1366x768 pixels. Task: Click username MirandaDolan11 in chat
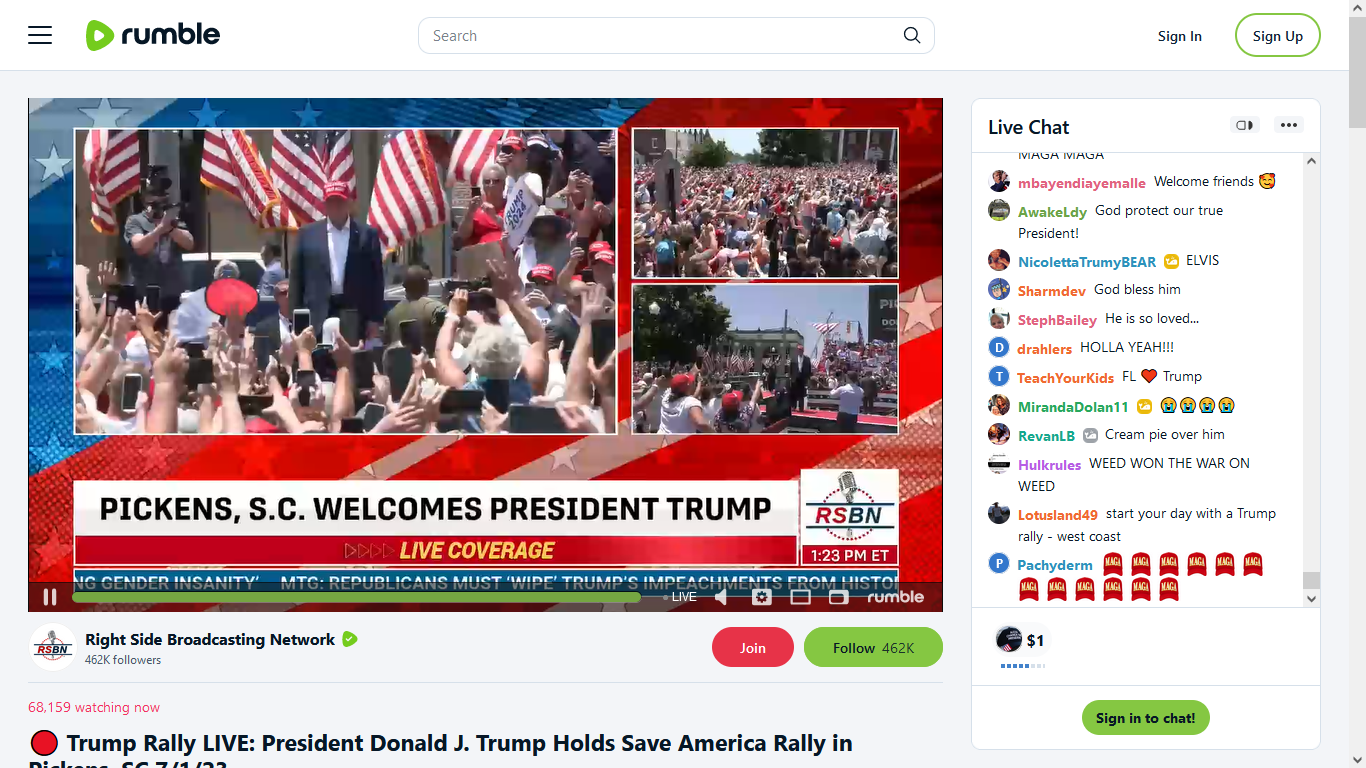[1073, 407]
